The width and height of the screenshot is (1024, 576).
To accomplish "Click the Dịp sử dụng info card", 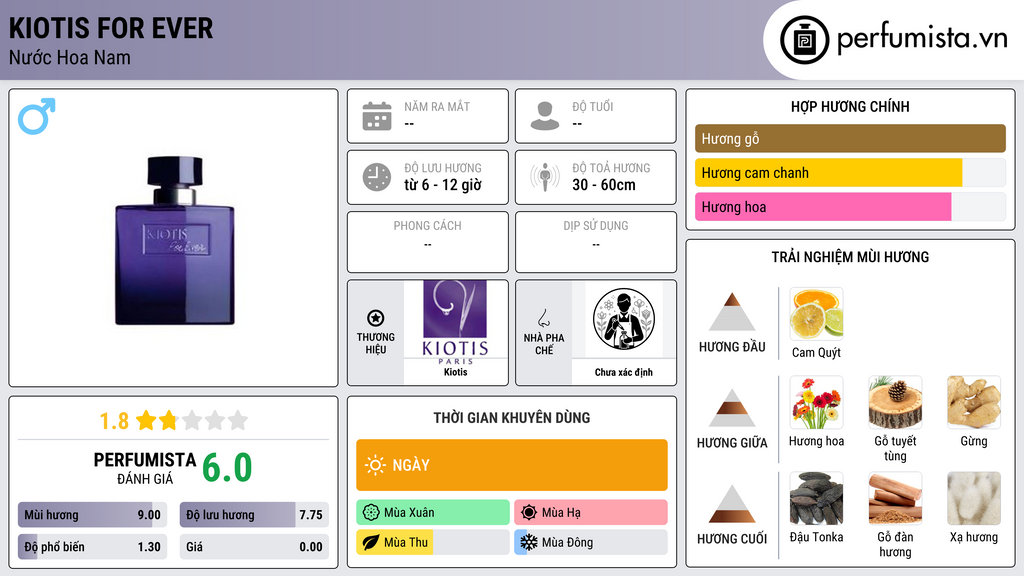I will pyautogui.click(x=596, y=242).
